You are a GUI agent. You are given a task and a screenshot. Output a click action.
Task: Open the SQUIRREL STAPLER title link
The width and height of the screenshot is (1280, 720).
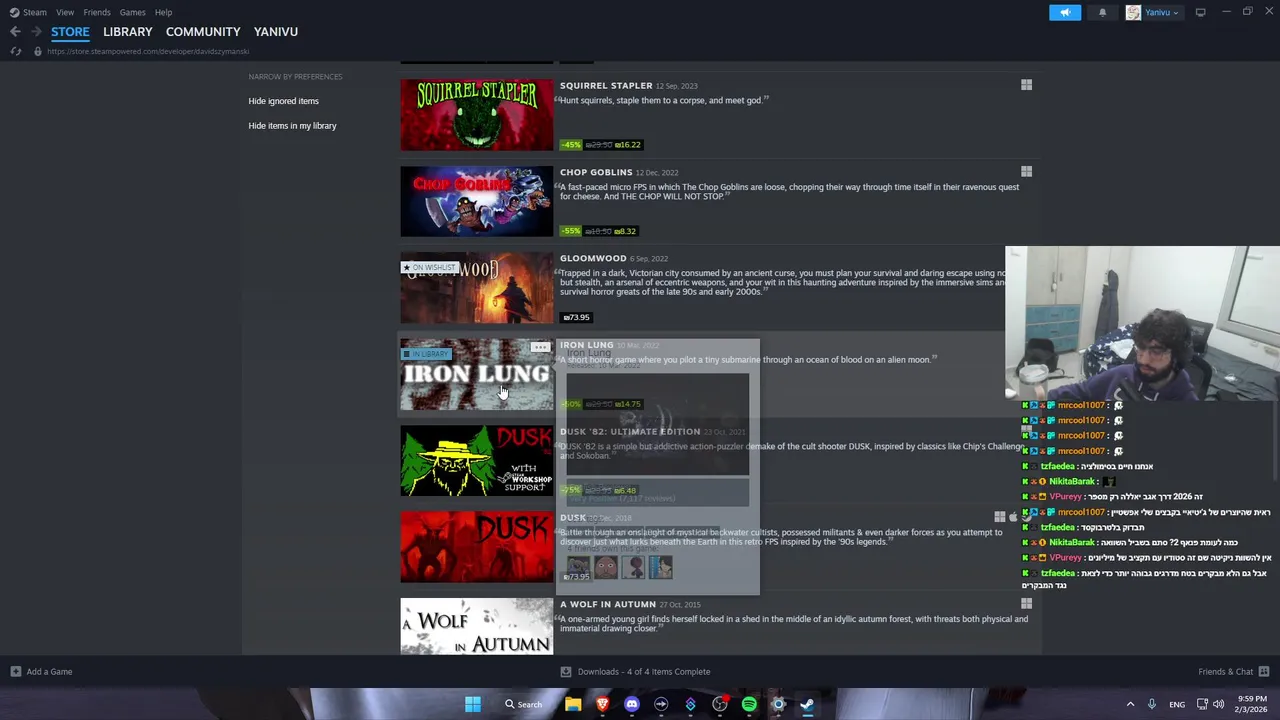pyautogui.click(x=606, y=86)
